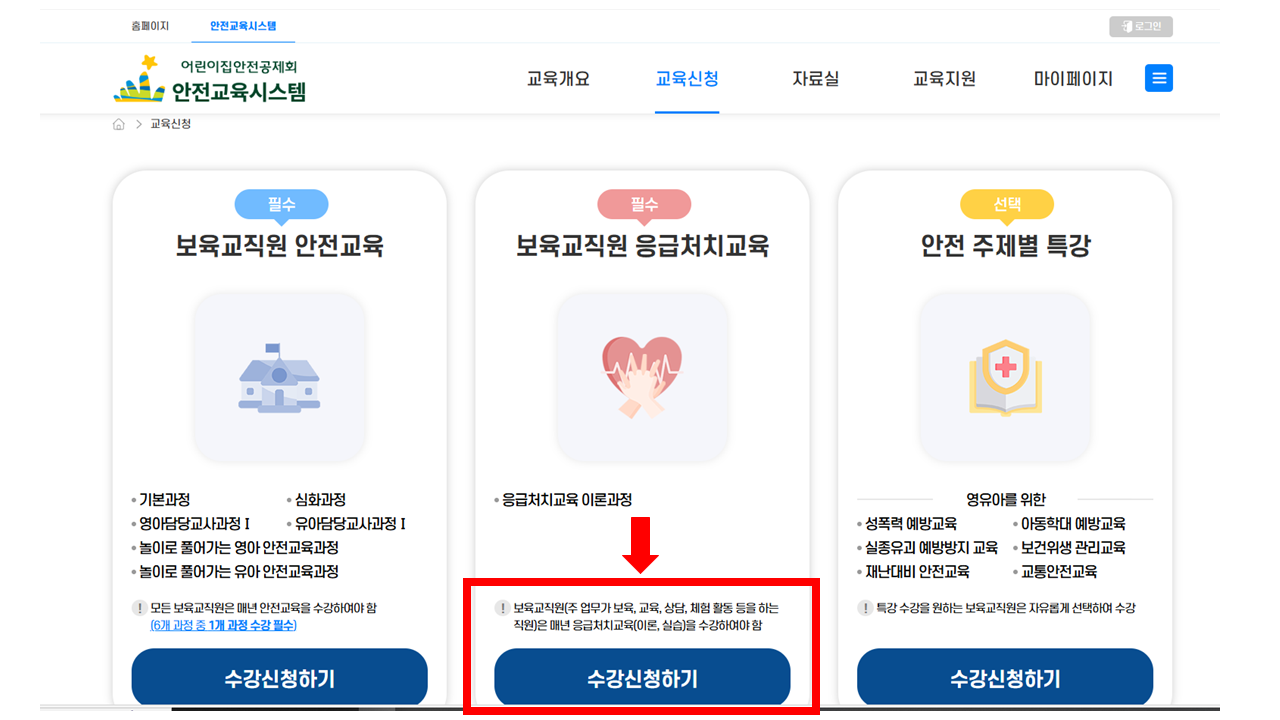Click 수강신청하기 under 응급처치교육

642,679
